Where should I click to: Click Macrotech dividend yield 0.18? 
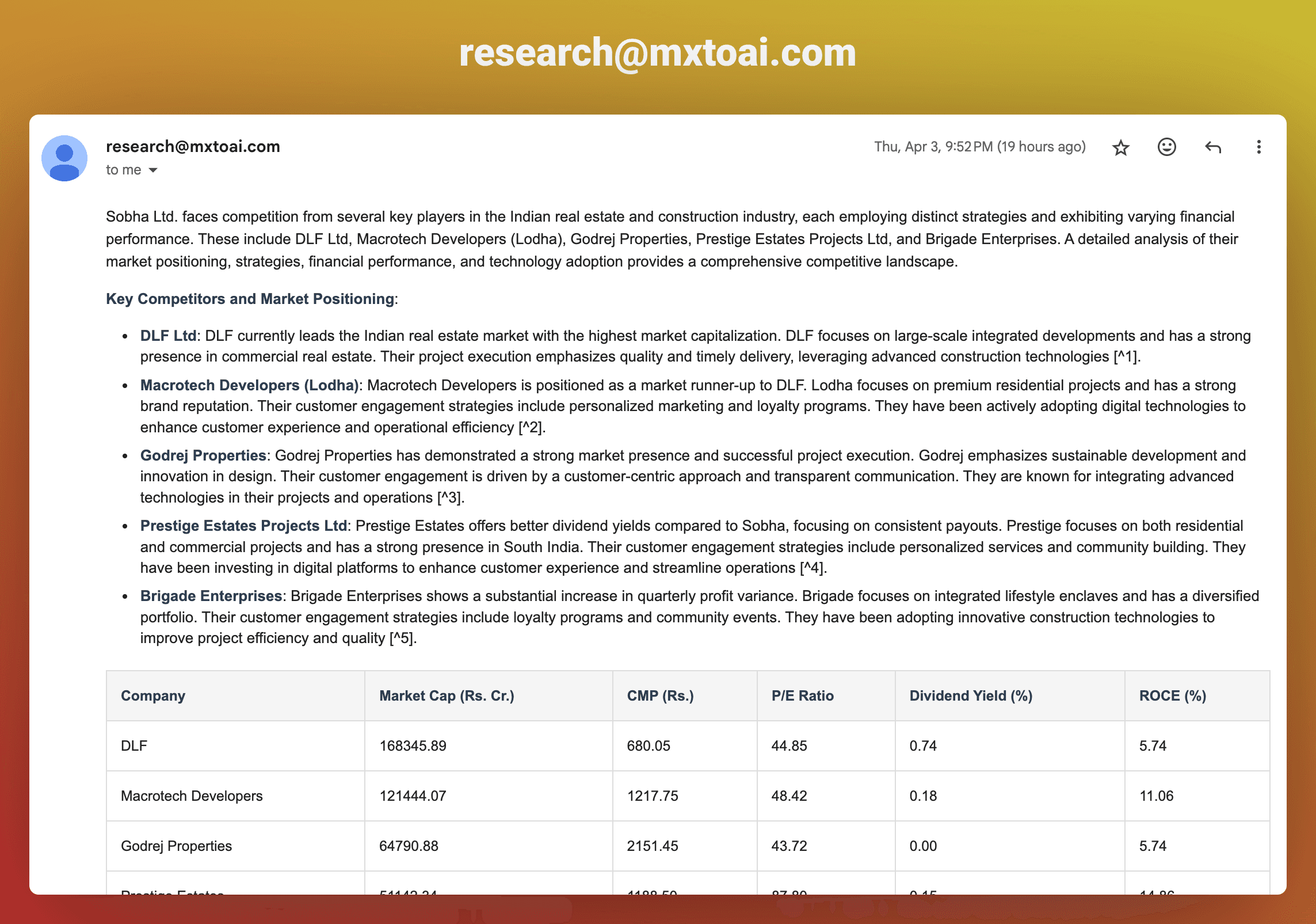[923, 796]
